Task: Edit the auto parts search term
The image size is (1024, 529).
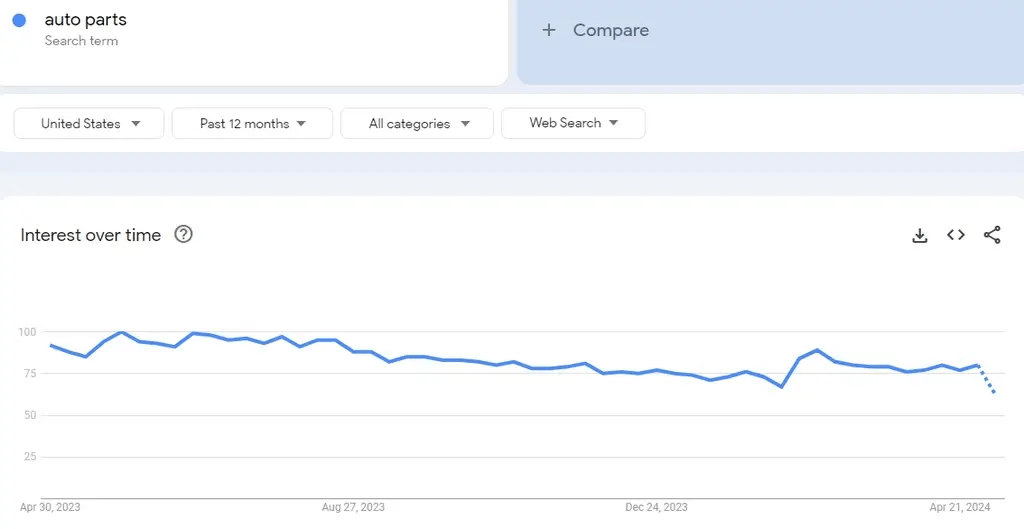Action: tap(86, 20)
